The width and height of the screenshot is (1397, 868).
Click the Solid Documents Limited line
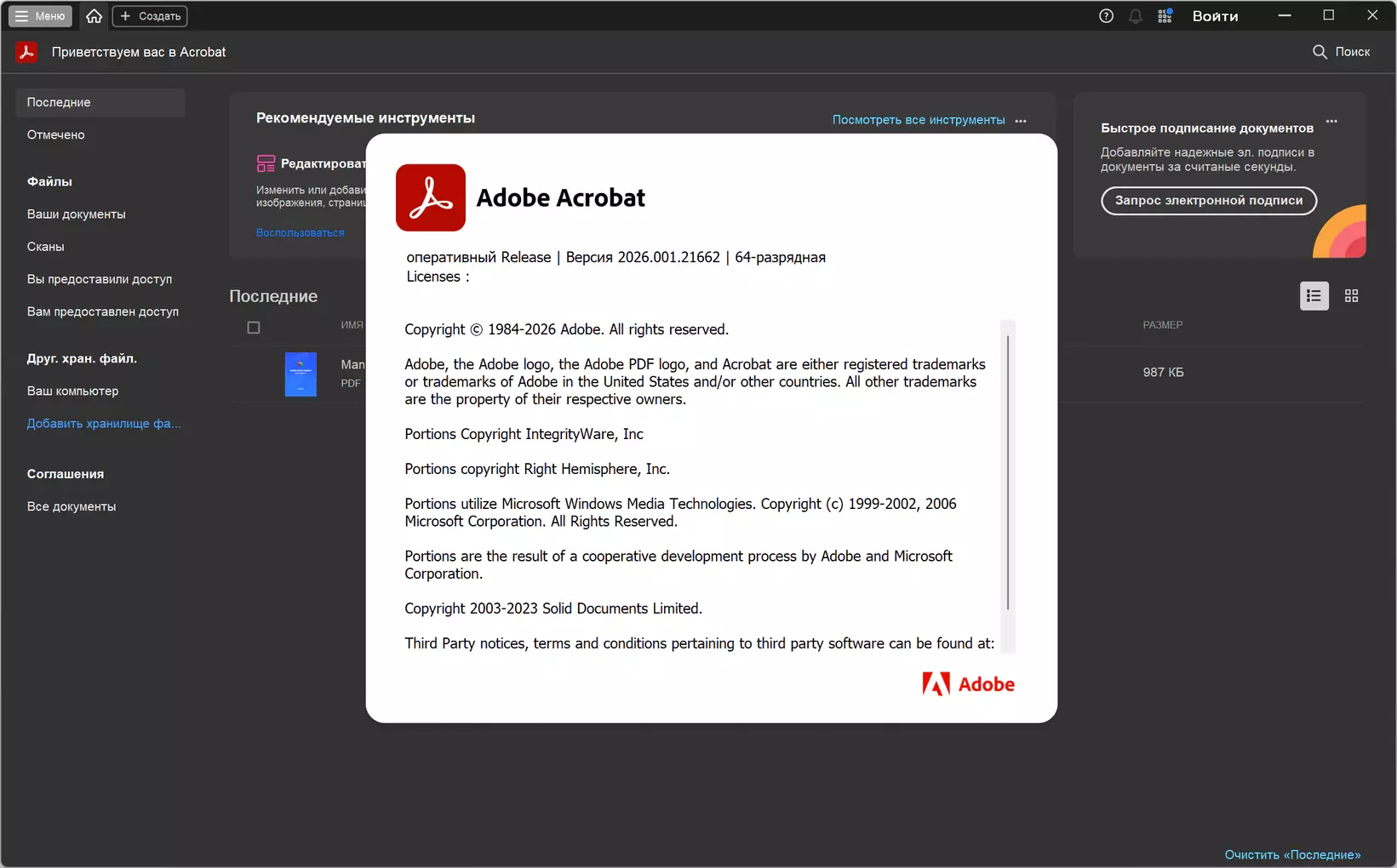[553, 608]
